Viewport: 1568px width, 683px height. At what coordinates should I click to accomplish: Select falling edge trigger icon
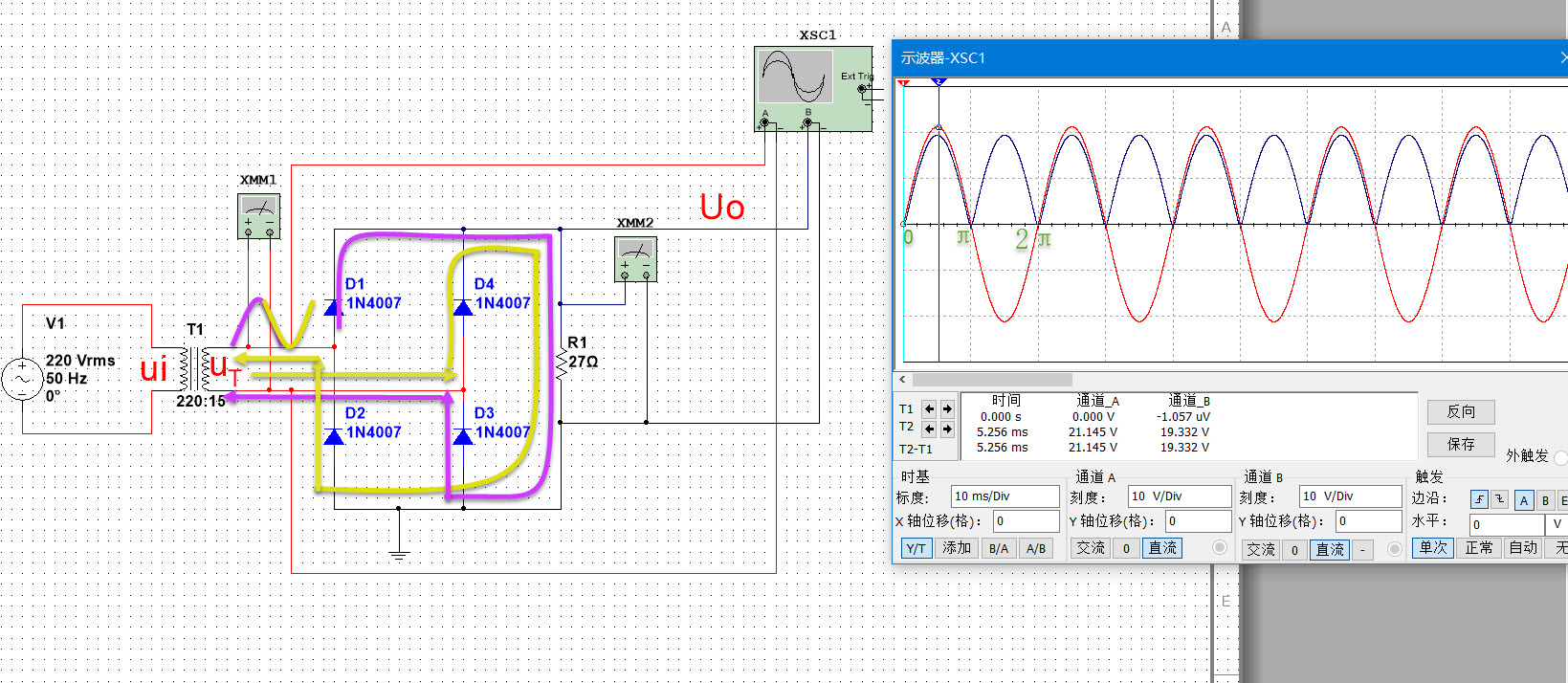point(1499,499)
